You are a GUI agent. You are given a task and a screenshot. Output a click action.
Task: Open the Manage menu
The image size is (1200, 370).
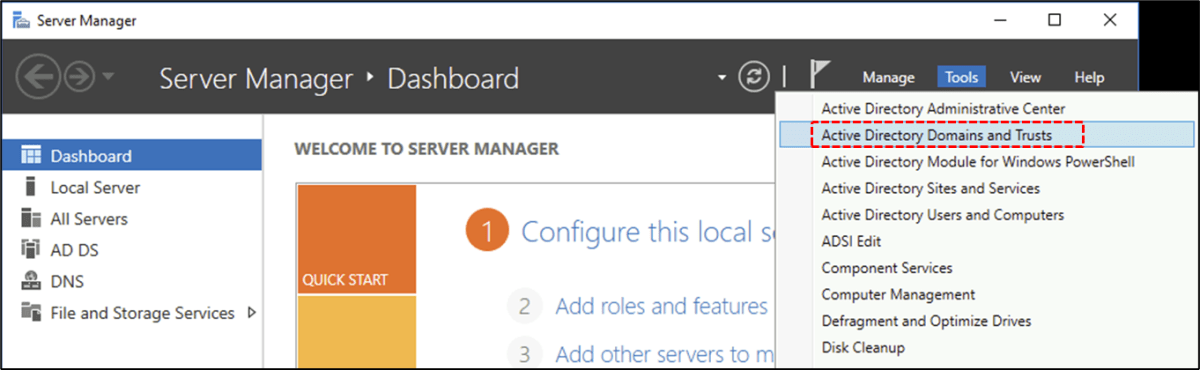click(x=888, y=77)
